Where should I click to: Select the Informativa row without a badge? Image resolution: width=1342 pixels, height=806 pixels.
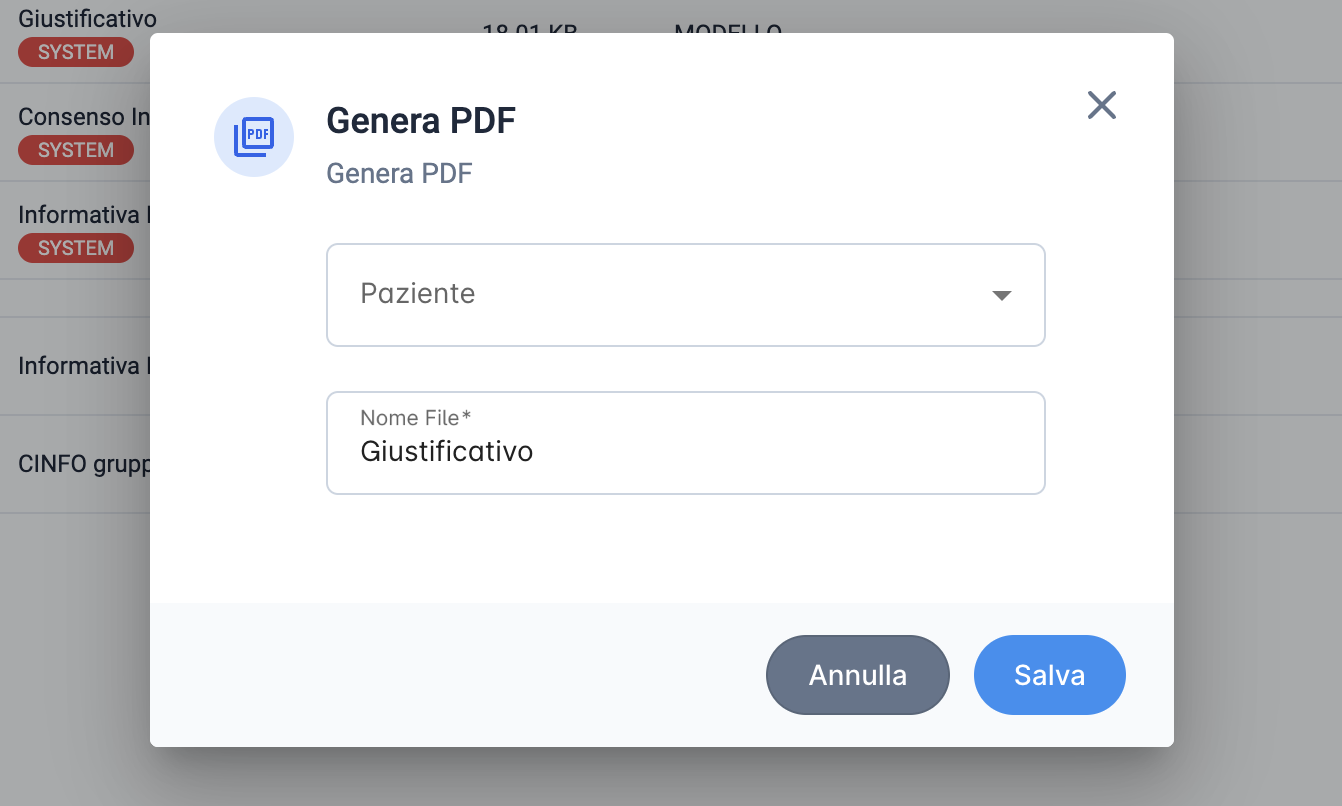coord(75,366)
